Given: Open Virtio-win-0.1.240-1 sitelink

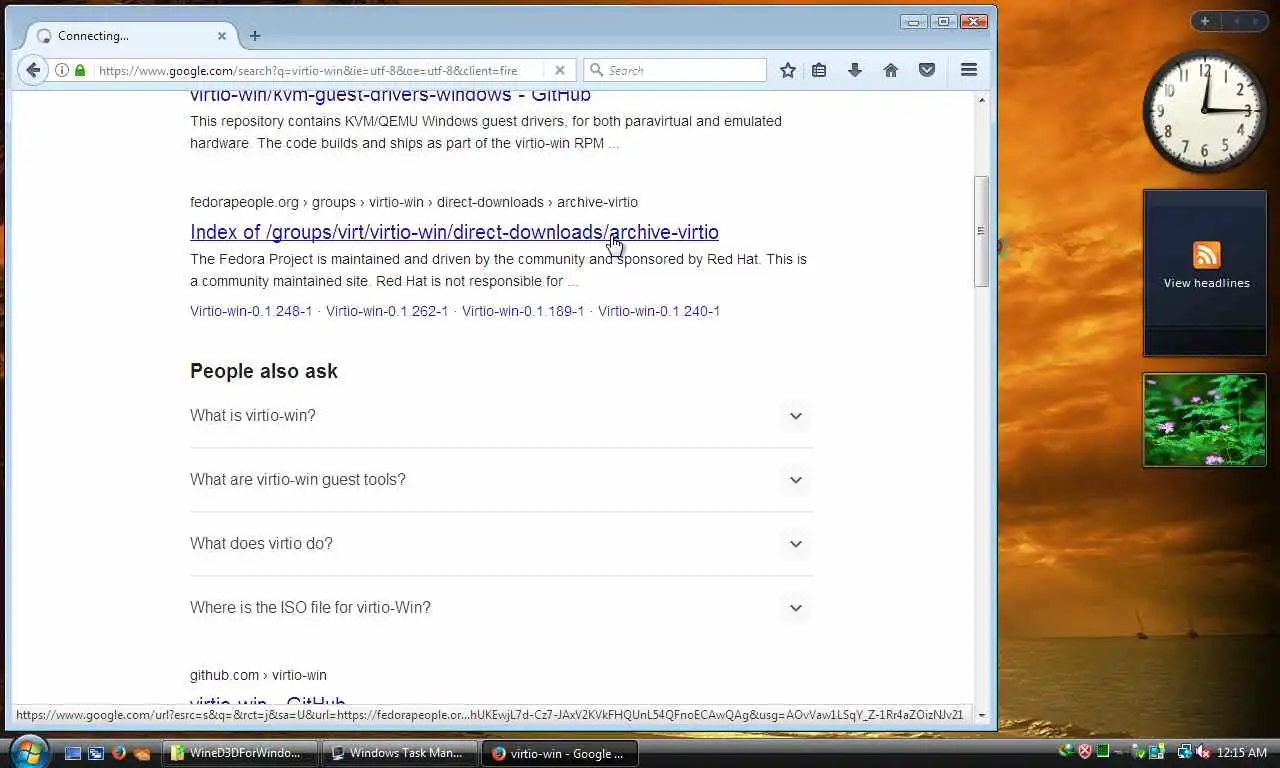Looking at the screenshot, I should click(x=659, y=311).
